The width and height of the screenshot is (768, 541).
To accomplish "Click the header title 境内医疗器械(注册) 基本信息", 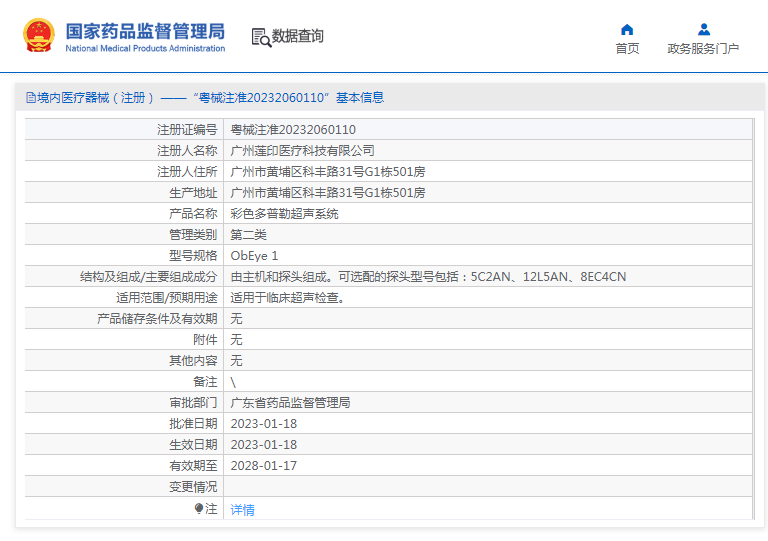I will [211, 98].
